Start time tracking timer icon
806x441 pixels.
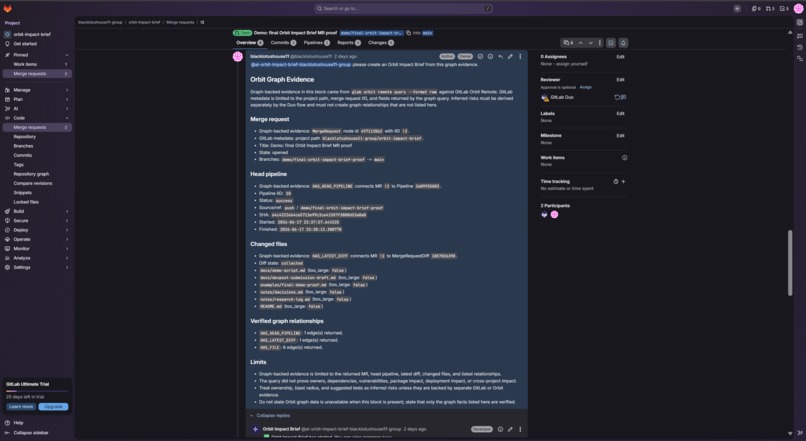point(615,181)
